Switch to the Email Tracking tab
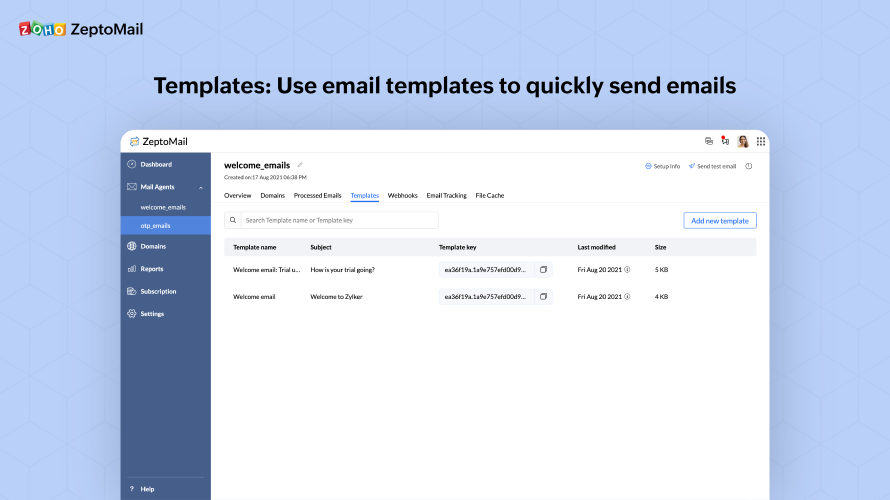890x500 pixels. click(446, 195)
